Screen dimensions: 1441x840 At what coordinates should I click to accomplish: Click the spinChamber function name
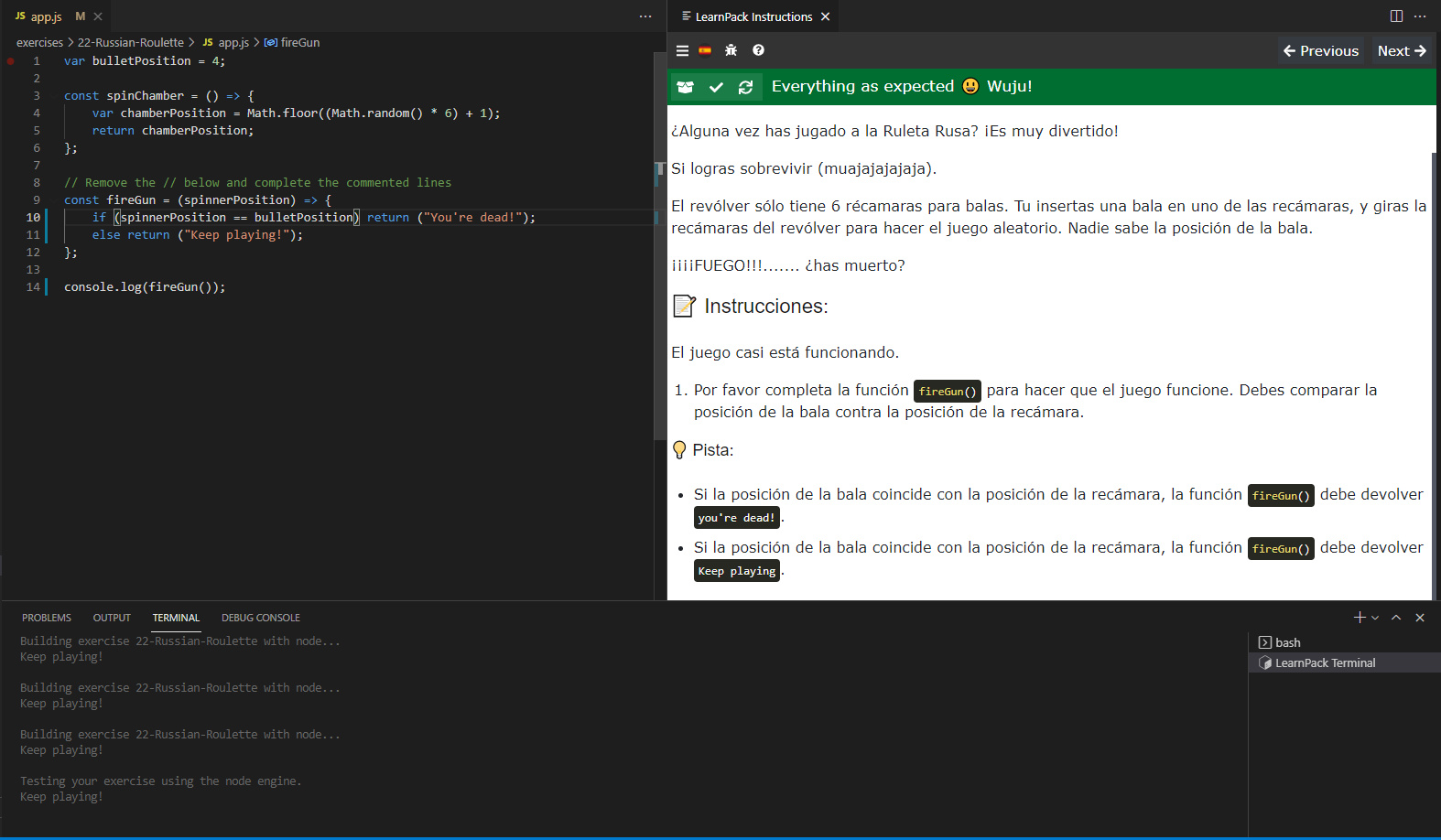coord(146,96)
